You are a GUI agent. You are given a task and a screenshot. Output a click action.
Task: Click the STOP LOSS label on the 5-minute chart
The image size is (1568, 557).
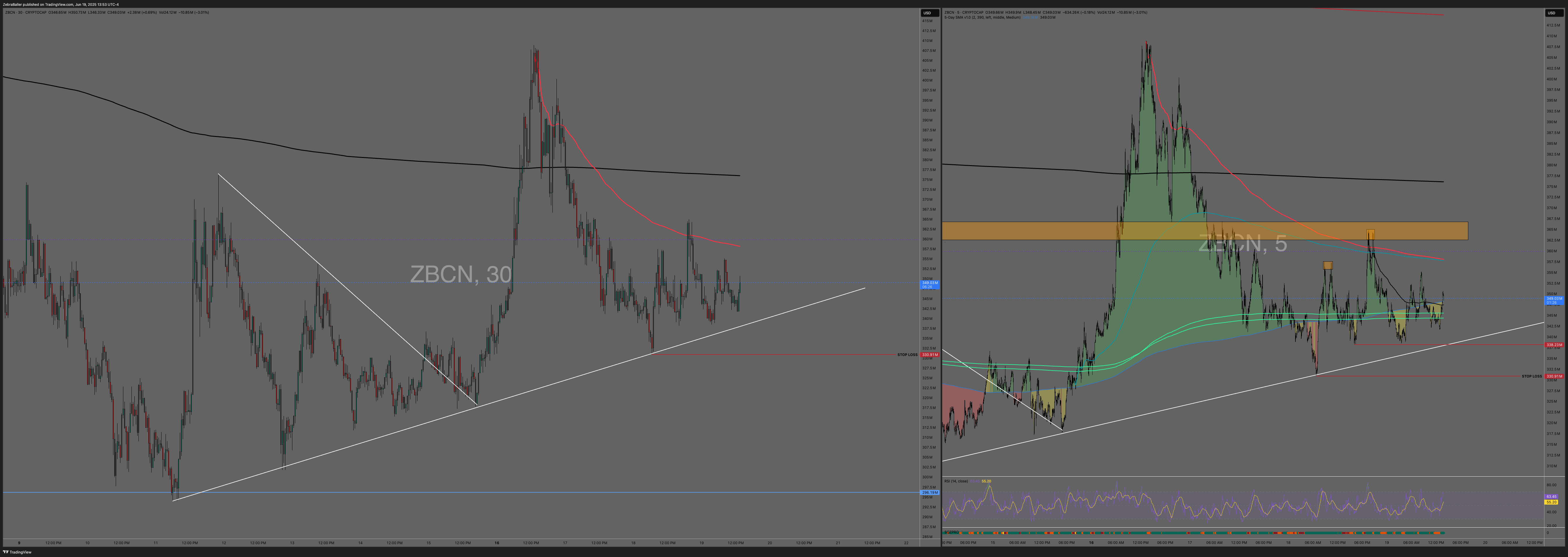pyautogui.click(x=1532, y=376)
